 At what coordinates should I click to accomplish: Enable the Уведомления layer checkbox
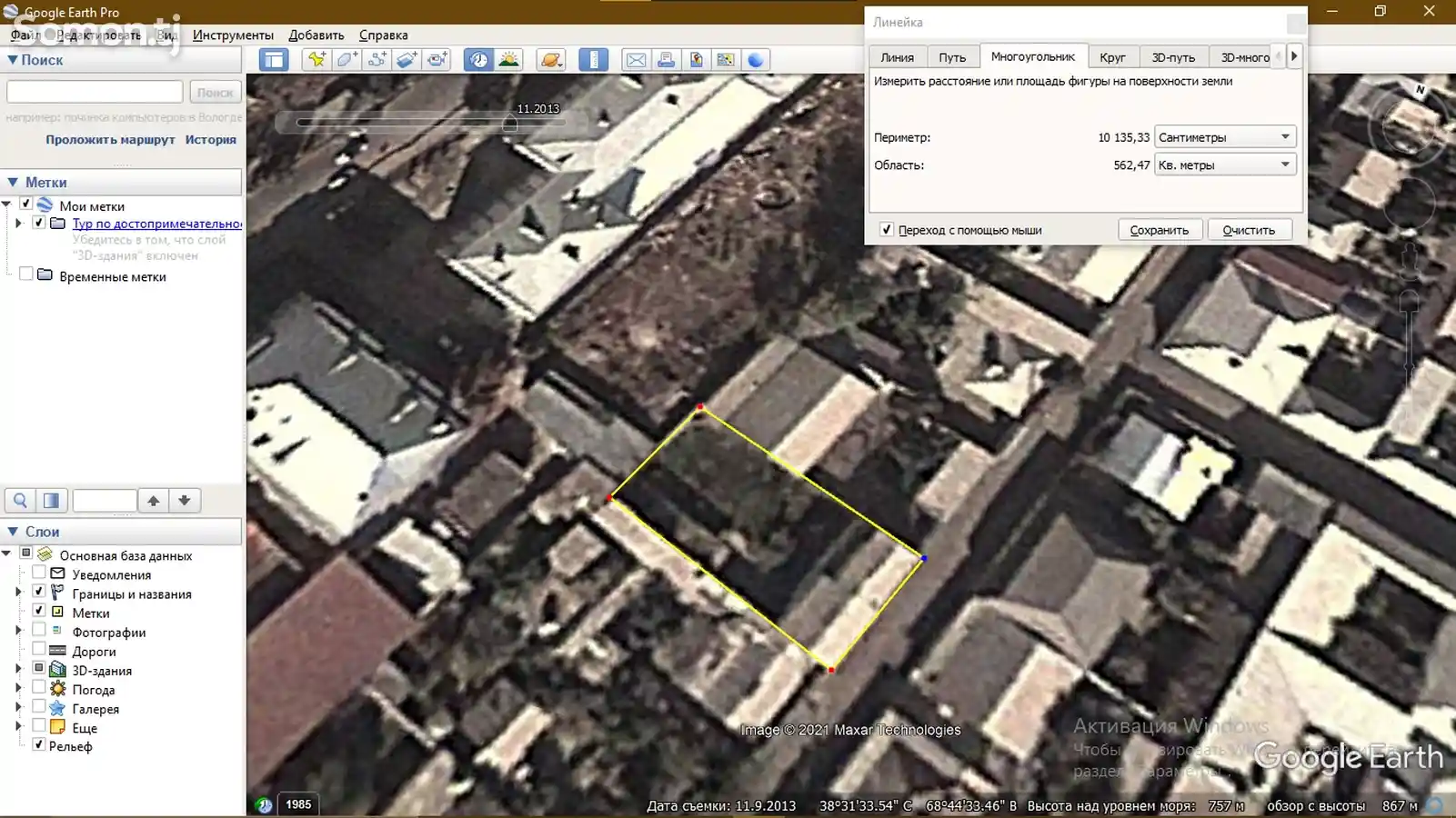[38, 573]
